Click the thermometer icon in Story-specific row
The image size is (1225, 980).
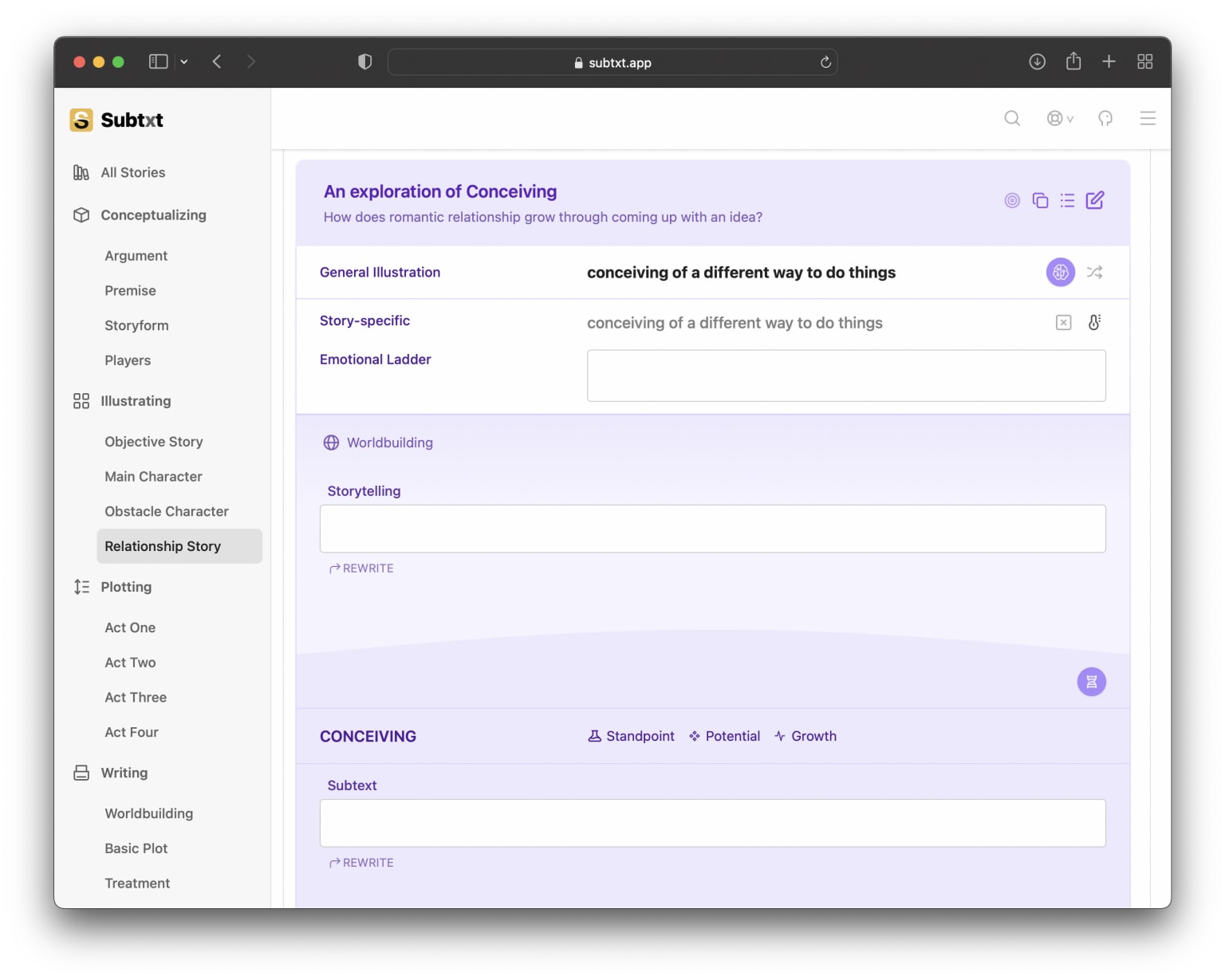pos(1095,322)
